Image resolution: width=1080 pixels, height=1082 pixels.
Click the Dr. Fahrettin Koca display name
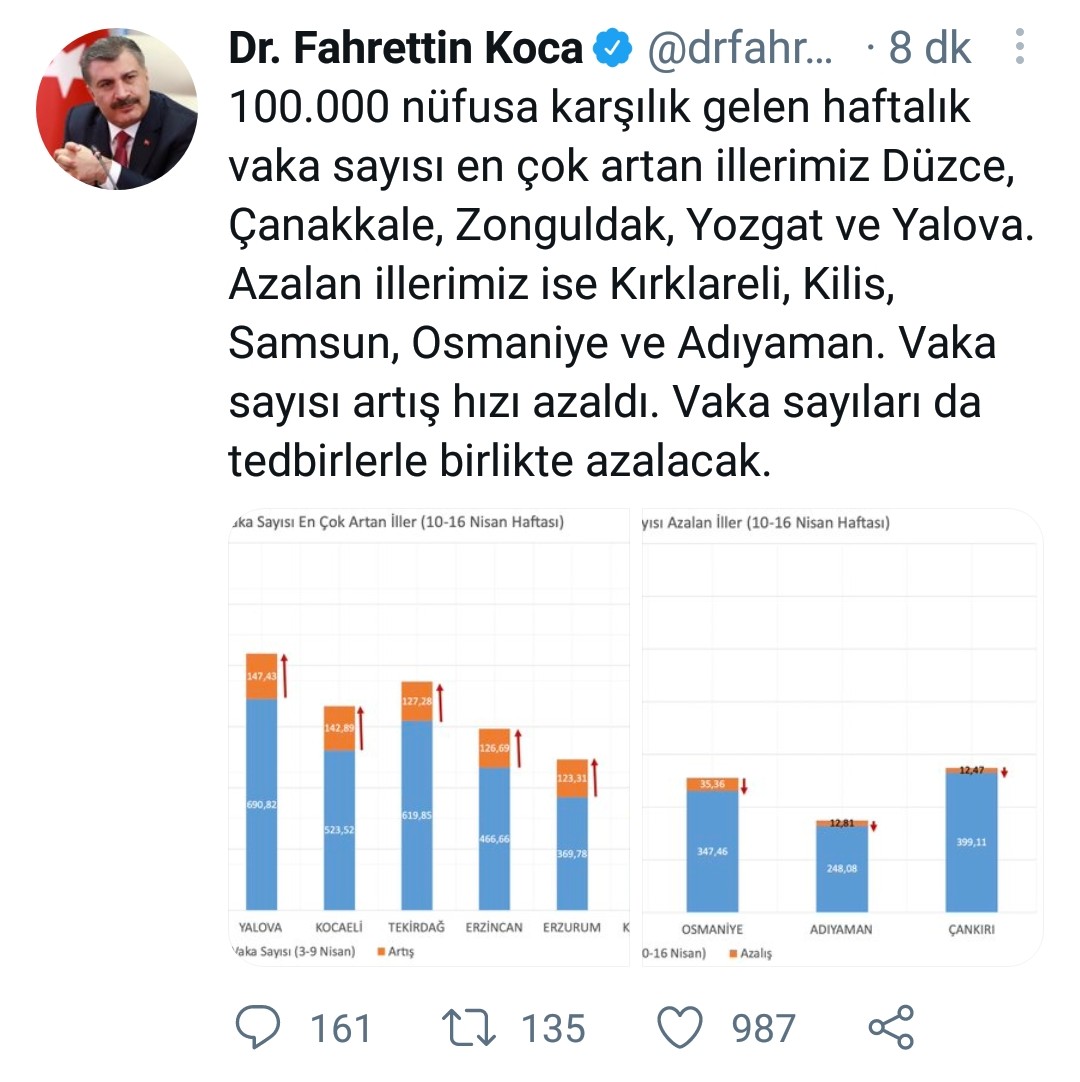(406, 48)
